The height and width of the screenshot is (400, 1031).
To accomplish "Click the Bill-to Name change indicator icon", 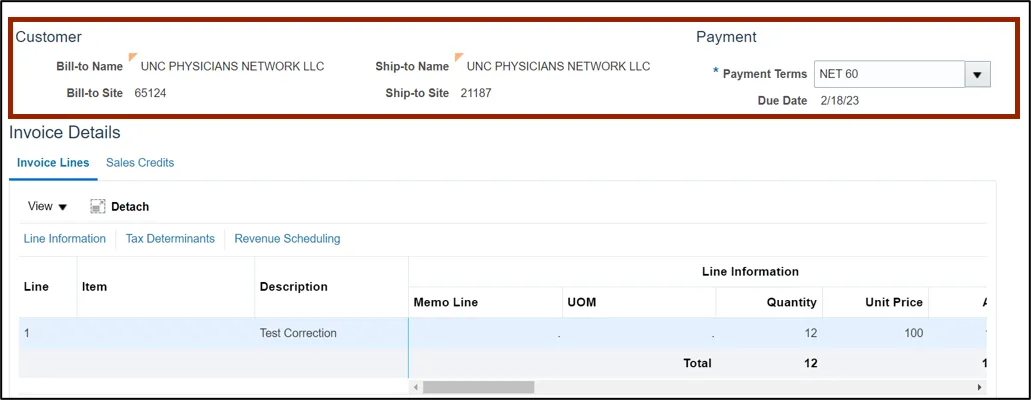I will (x=133, y=57).
